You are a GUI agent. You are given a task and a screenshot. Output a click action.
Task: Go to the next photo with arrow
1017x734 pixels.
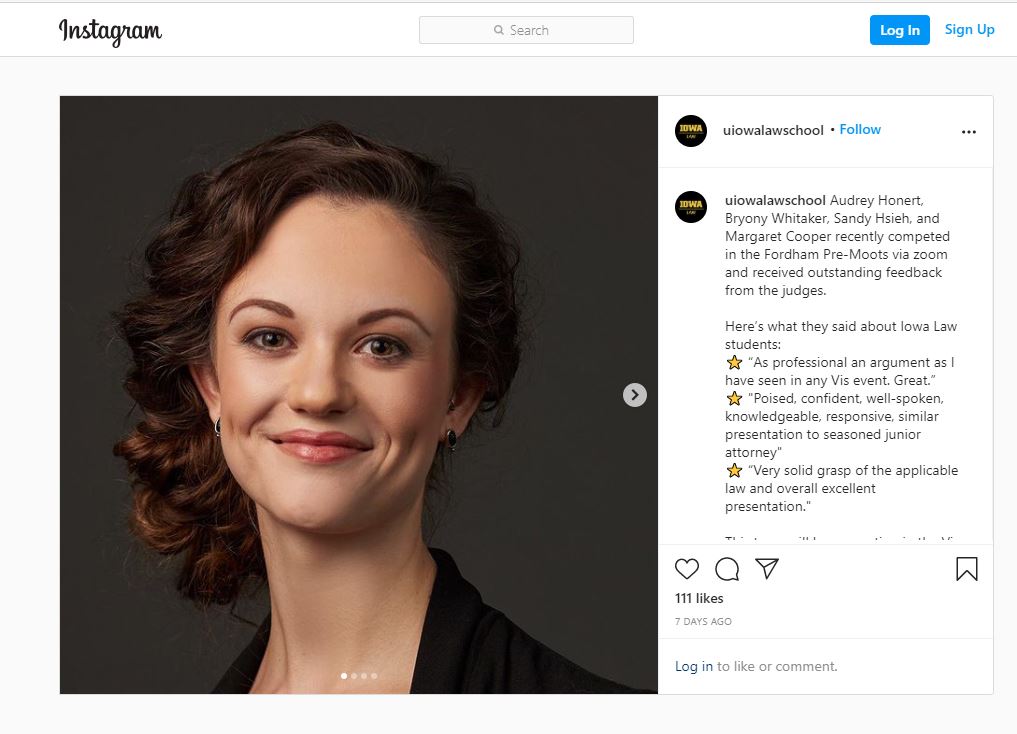click(x=635, y=395)
